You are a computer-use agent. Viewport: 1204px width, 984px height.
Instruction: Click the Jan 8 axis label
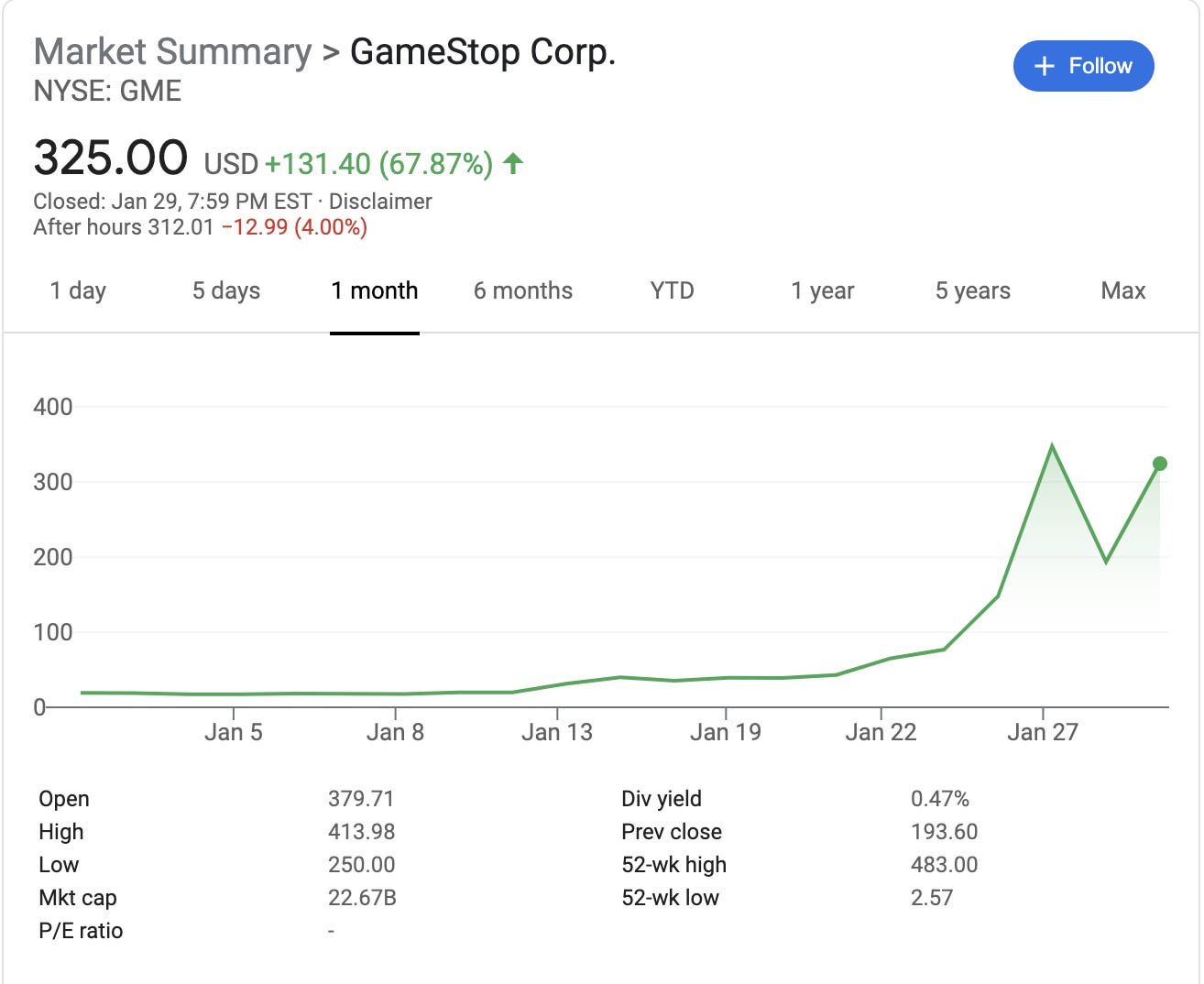pyautogui.click(x=395, y=733)
